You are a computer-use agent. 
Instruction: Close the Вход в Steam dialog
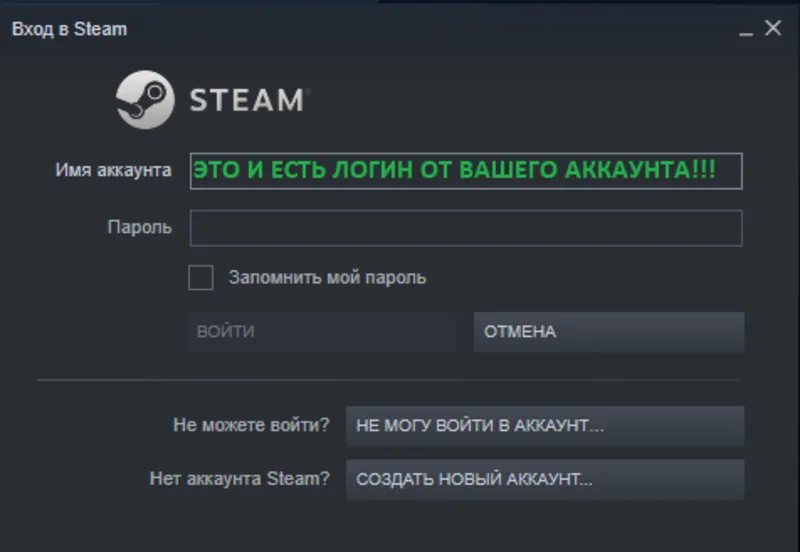pos(773,28)
